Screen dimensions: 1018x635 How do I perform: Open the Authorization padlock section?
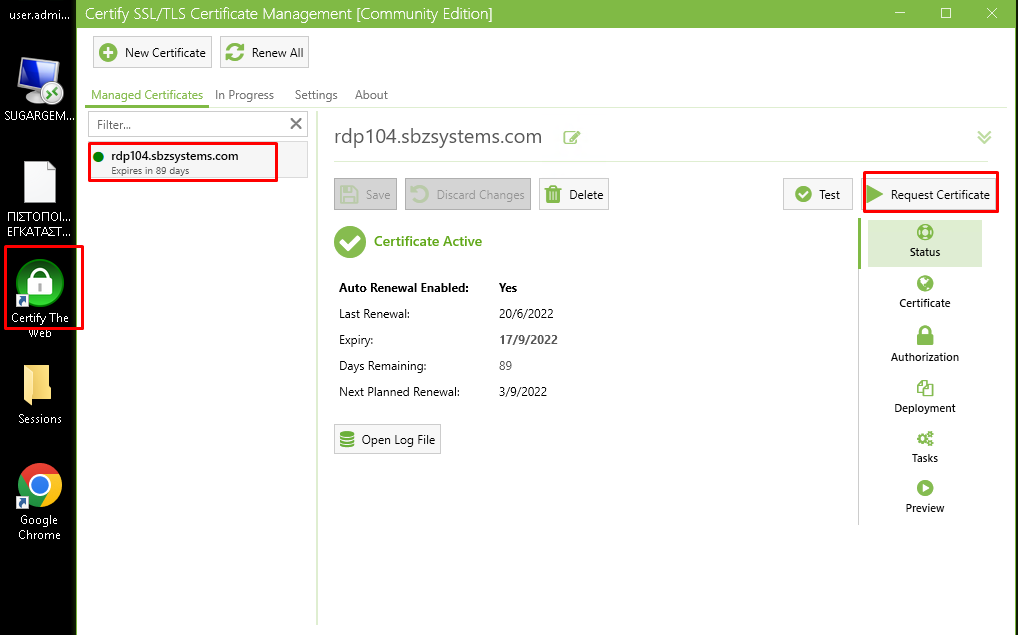pos(925,344)
